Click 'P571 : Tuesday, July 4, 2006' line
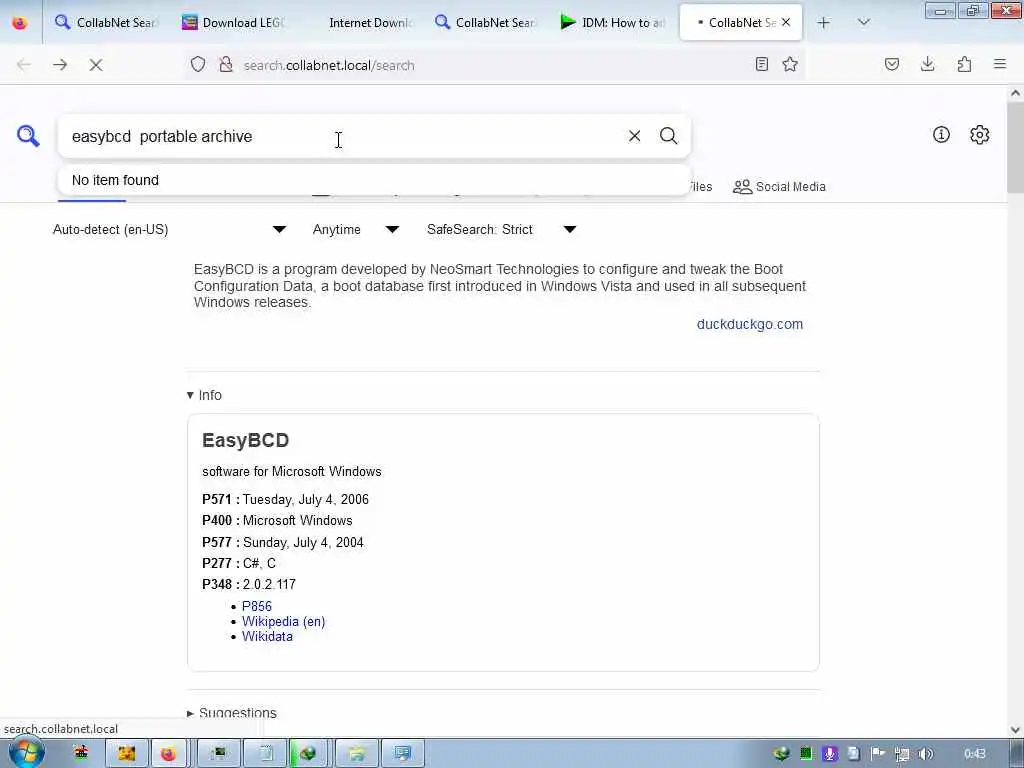 click(285, 500)
